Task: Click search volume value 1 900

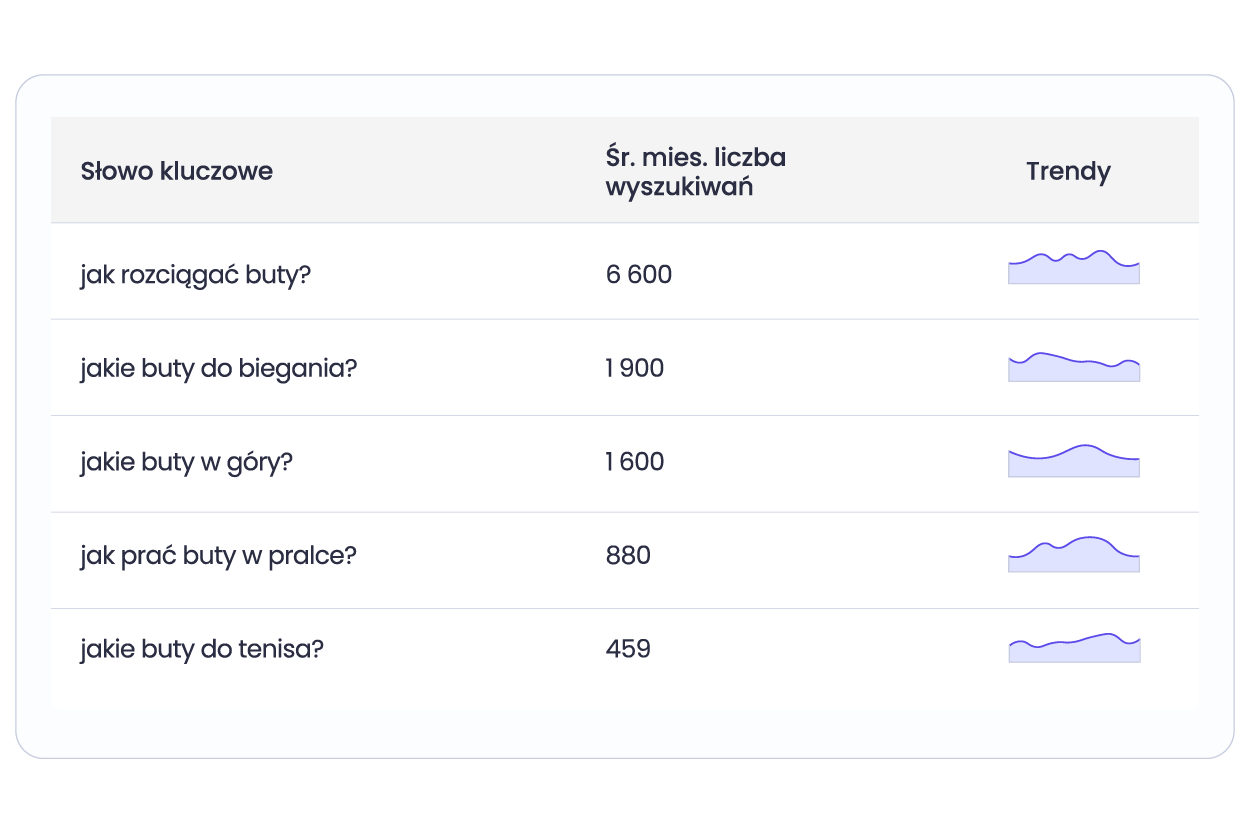Action: [x=634, y=368]
